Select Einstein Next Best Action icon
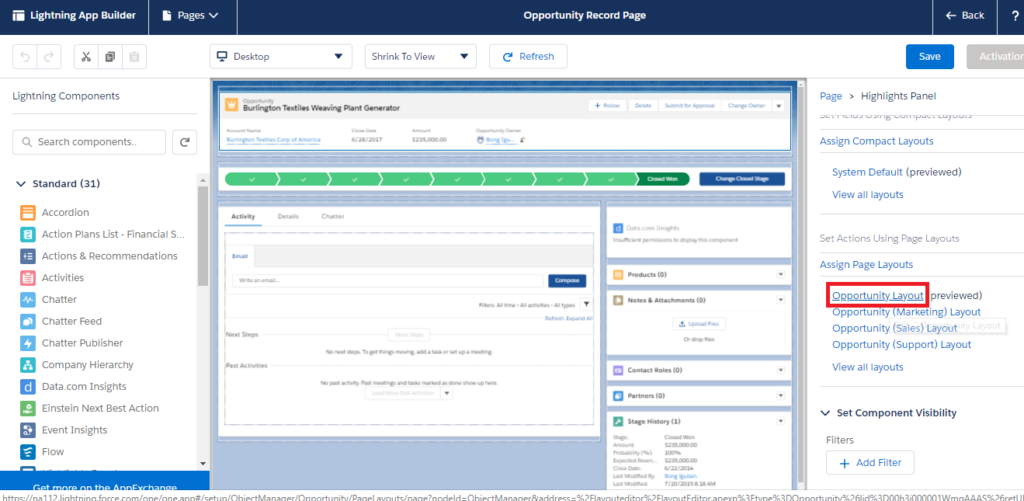1024x501 pixels. [27, 408]
